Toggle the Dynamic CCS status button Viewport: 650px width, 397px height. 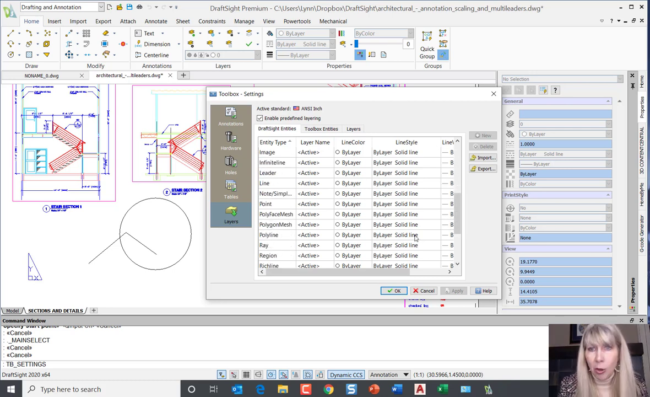(346, 375)
